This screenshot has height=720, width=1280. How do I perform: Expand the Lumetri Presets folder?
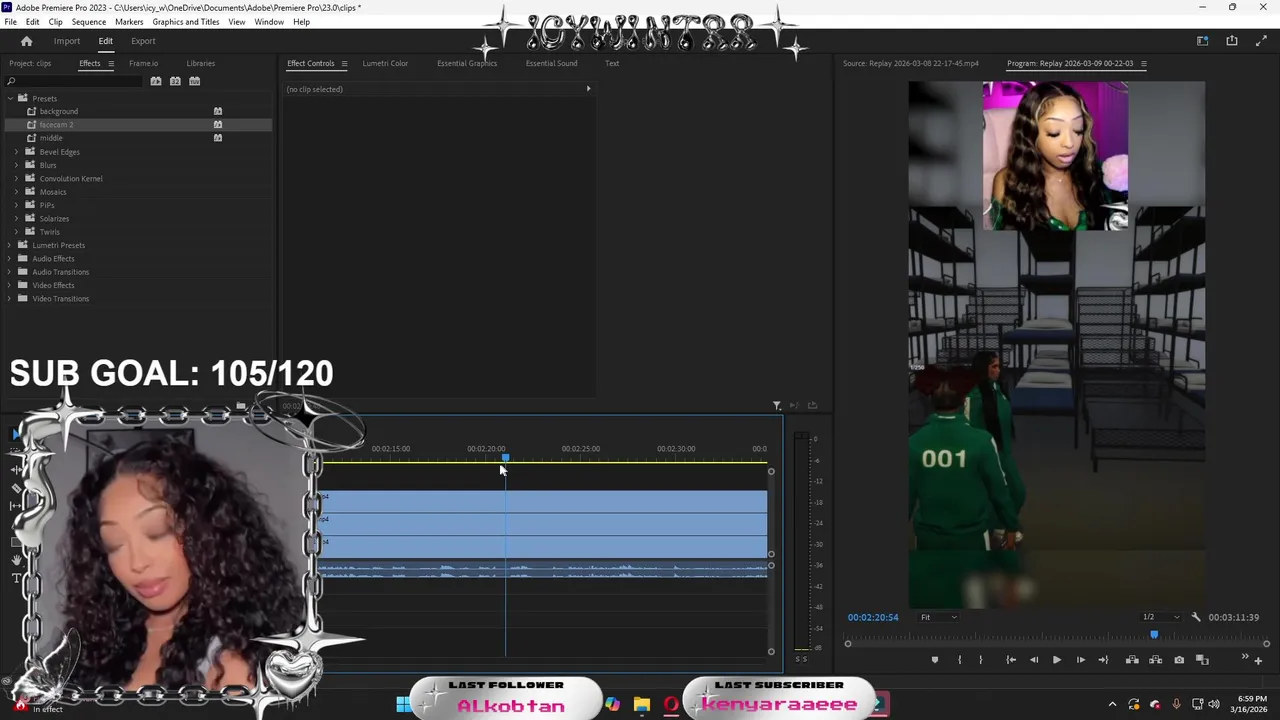[10, 245]
